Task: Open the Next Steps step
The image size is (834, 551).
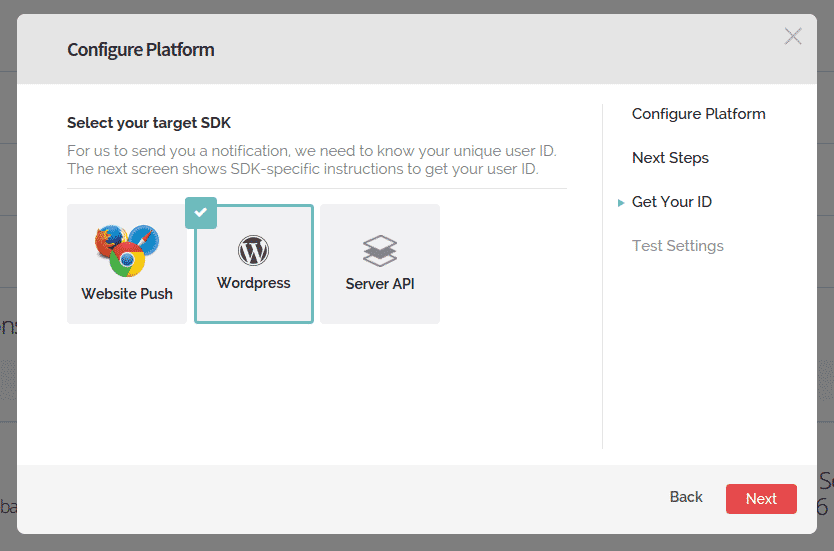Action: click(x=670, y=158)
